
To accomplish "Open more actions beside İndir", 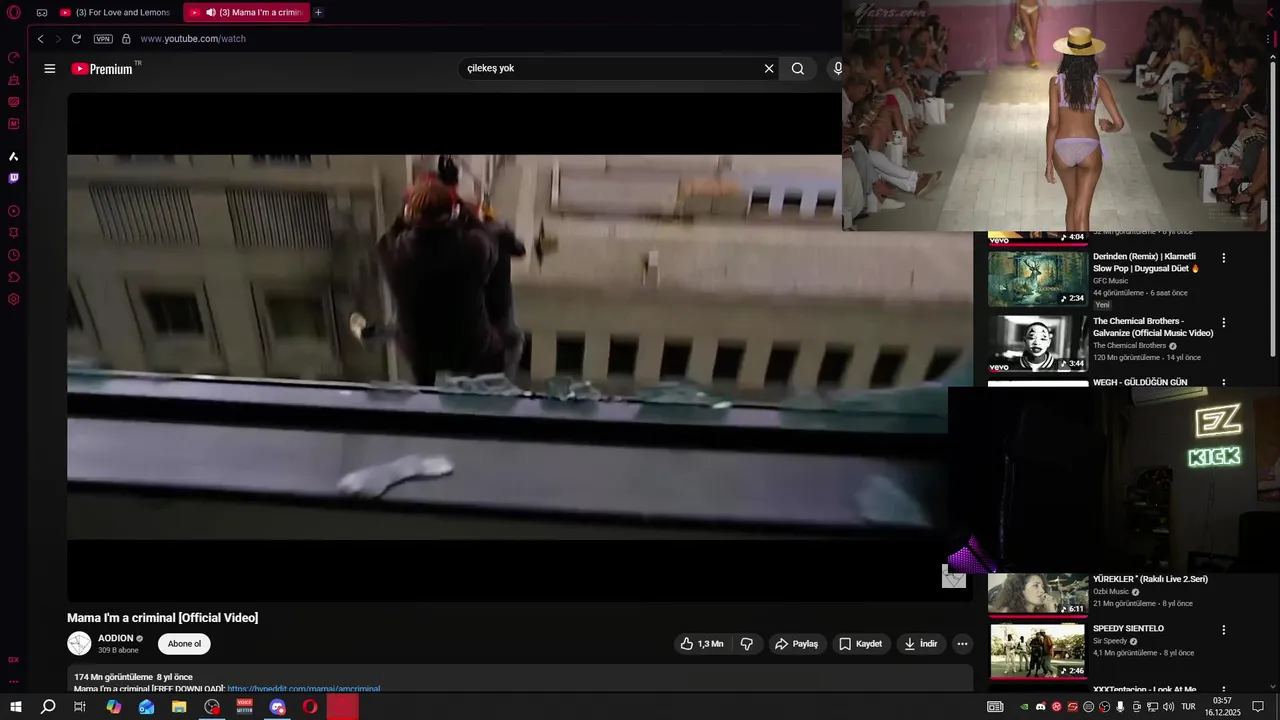I will (x=962, y=644).
